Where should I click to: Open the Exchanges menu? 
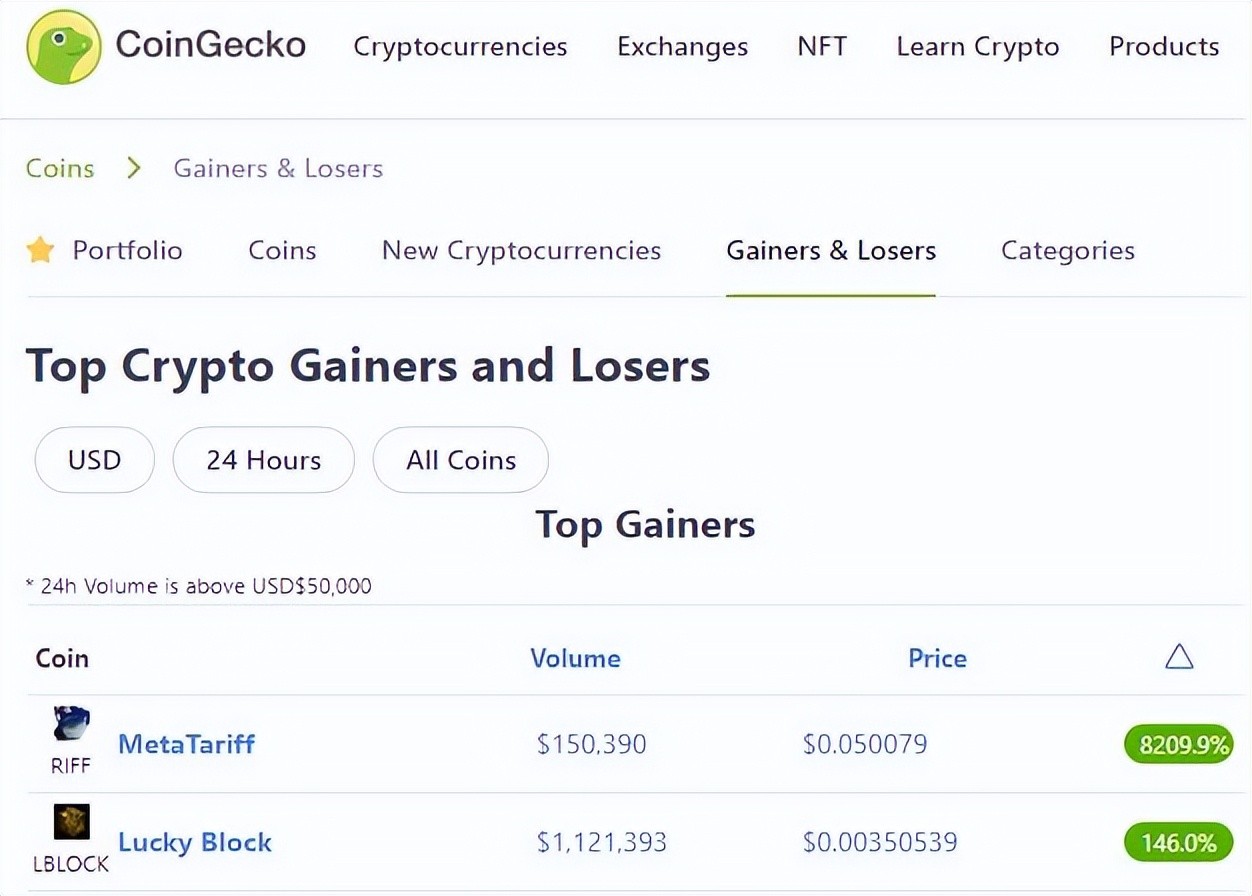coord(682,47)
